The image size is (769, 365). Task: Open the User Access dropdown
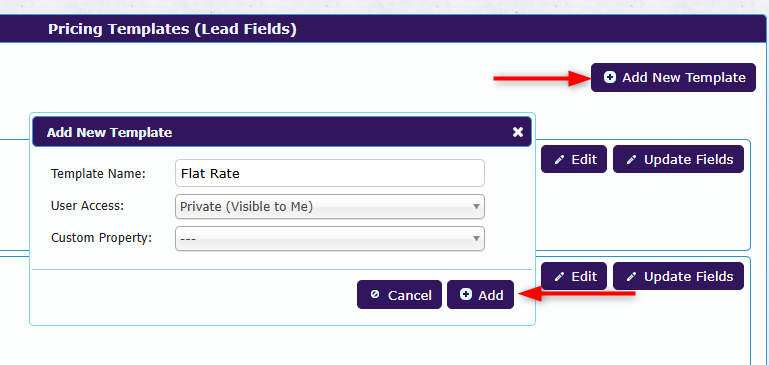pyautogui.click(x=330, y=207)
